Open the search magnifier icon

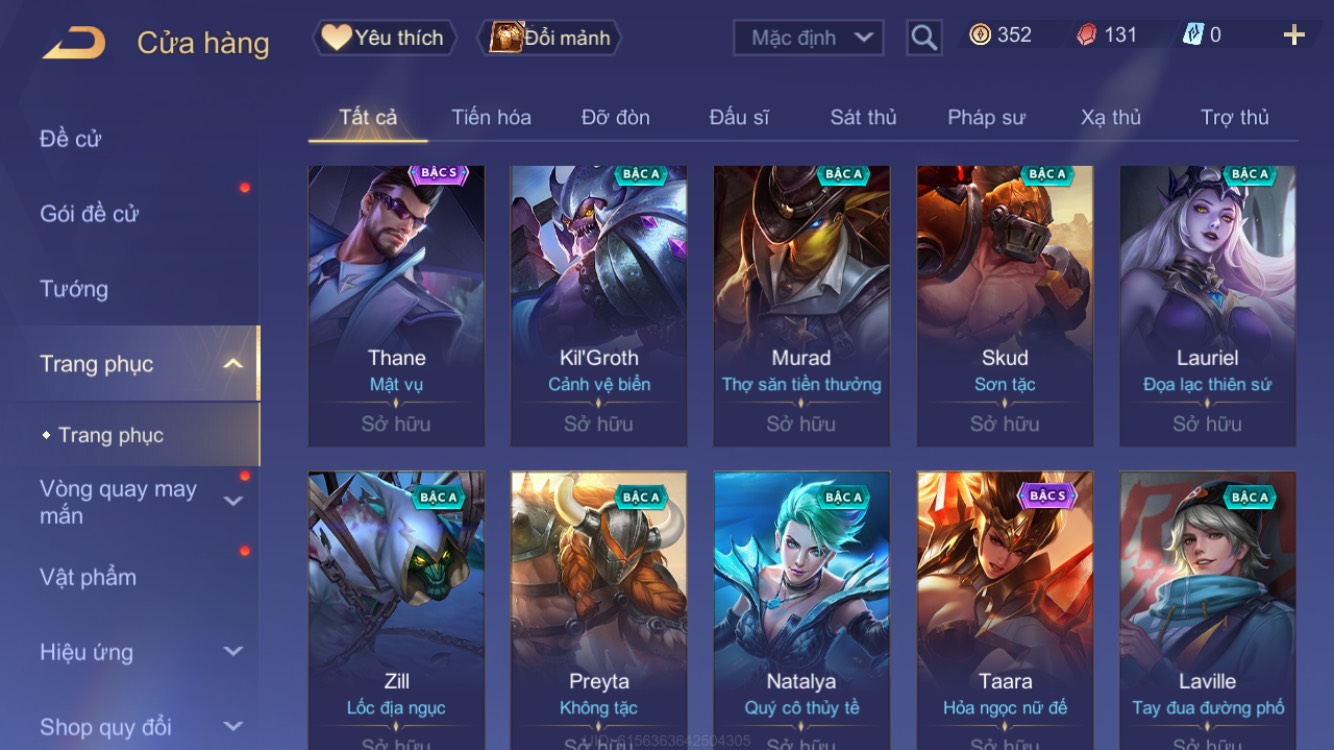(924, 38)
